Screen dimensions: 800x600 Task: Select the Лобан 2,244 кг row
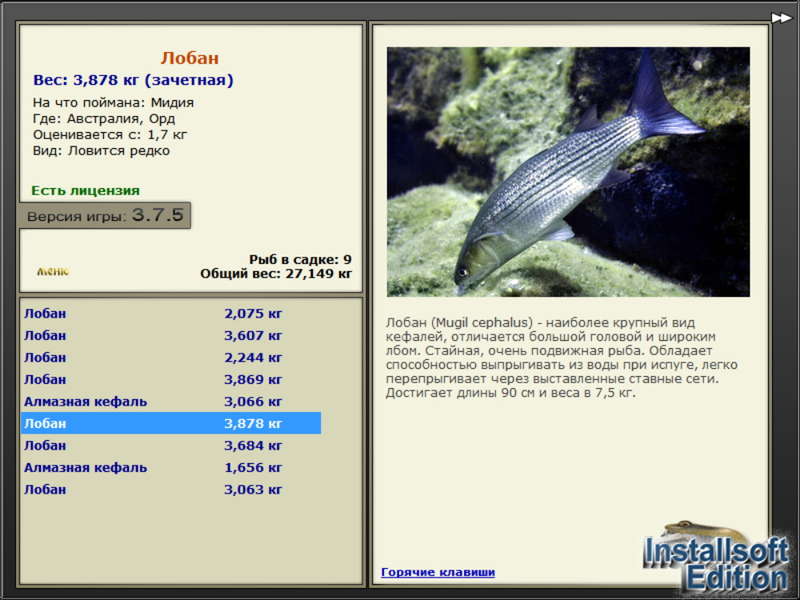(x=171, y=357)
